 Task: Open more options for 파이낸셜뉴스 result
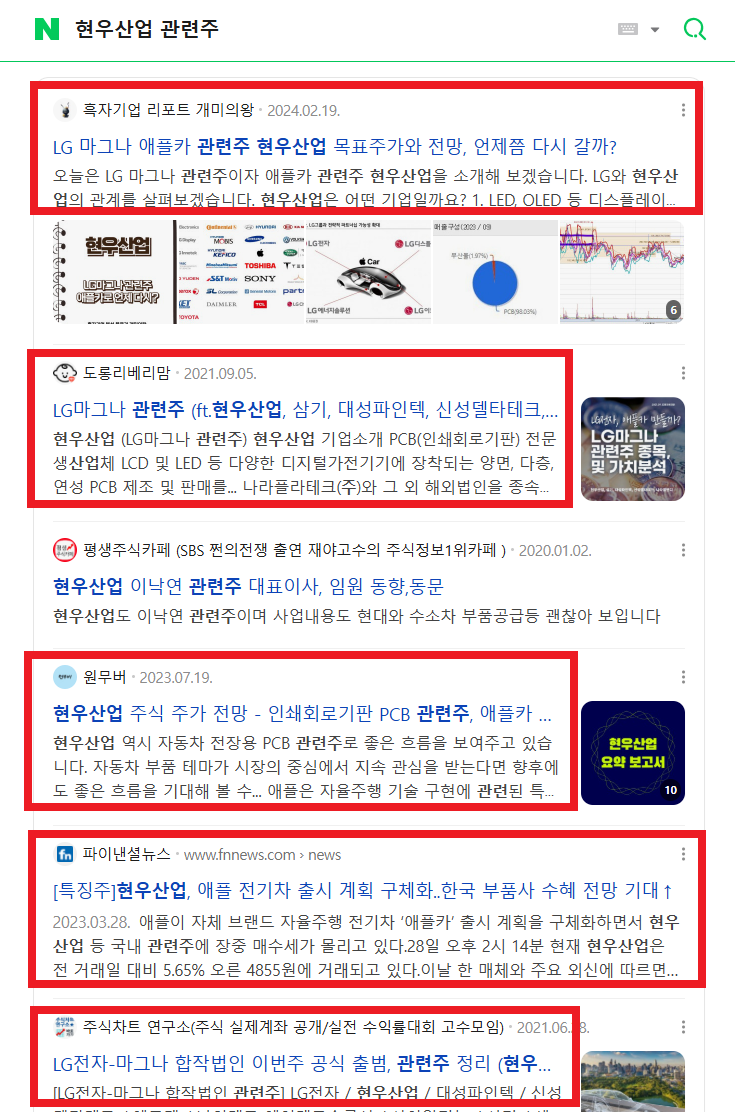pos(683,855)
